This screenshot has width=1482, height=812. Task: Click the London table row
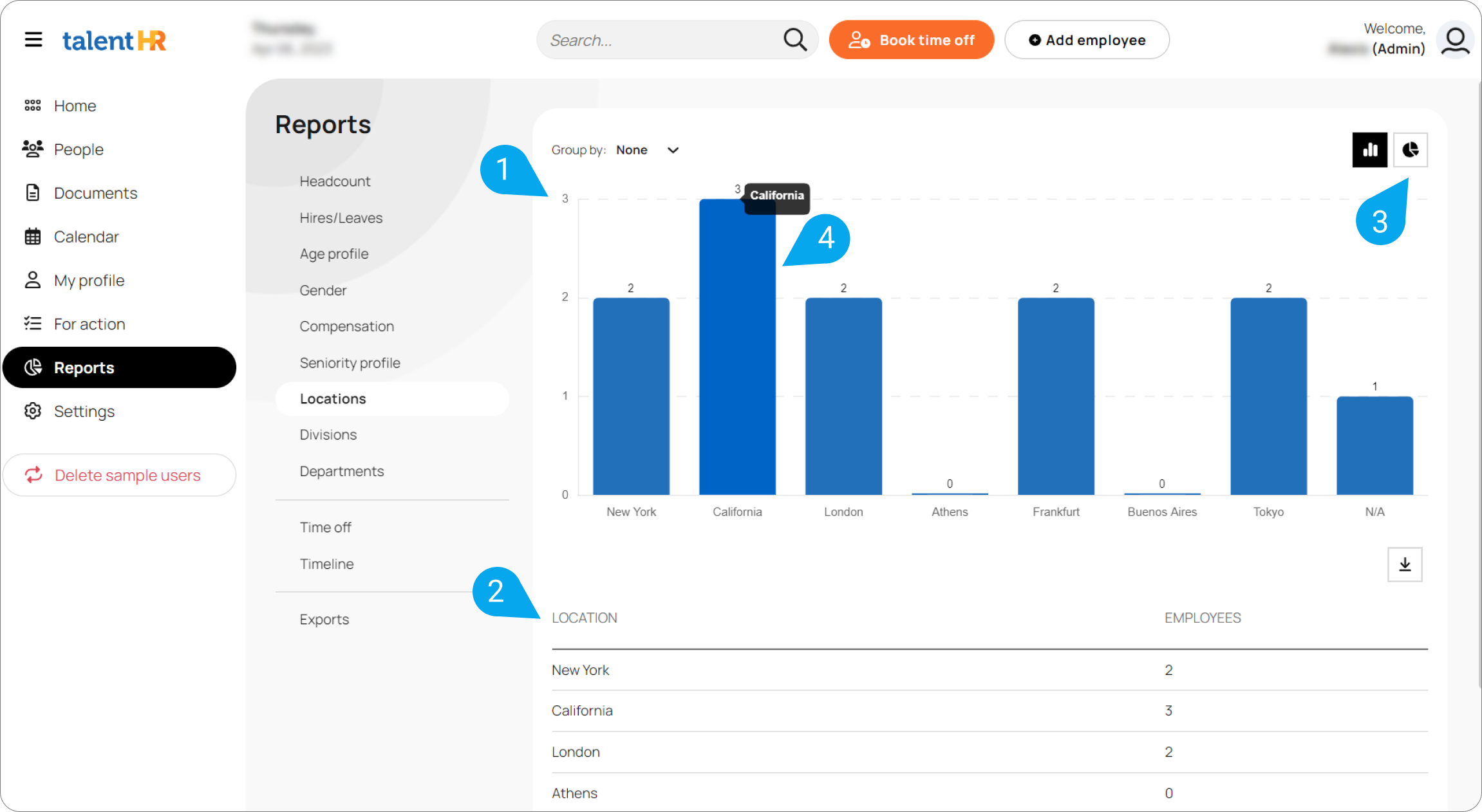tap(990, 752)
